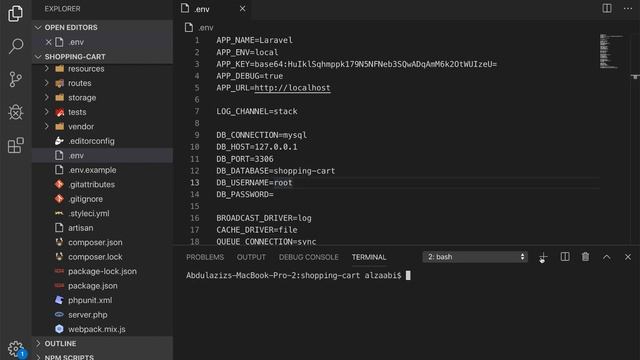
Task: Click the LOG_CHANNEL=stack line
Action: 257,111
